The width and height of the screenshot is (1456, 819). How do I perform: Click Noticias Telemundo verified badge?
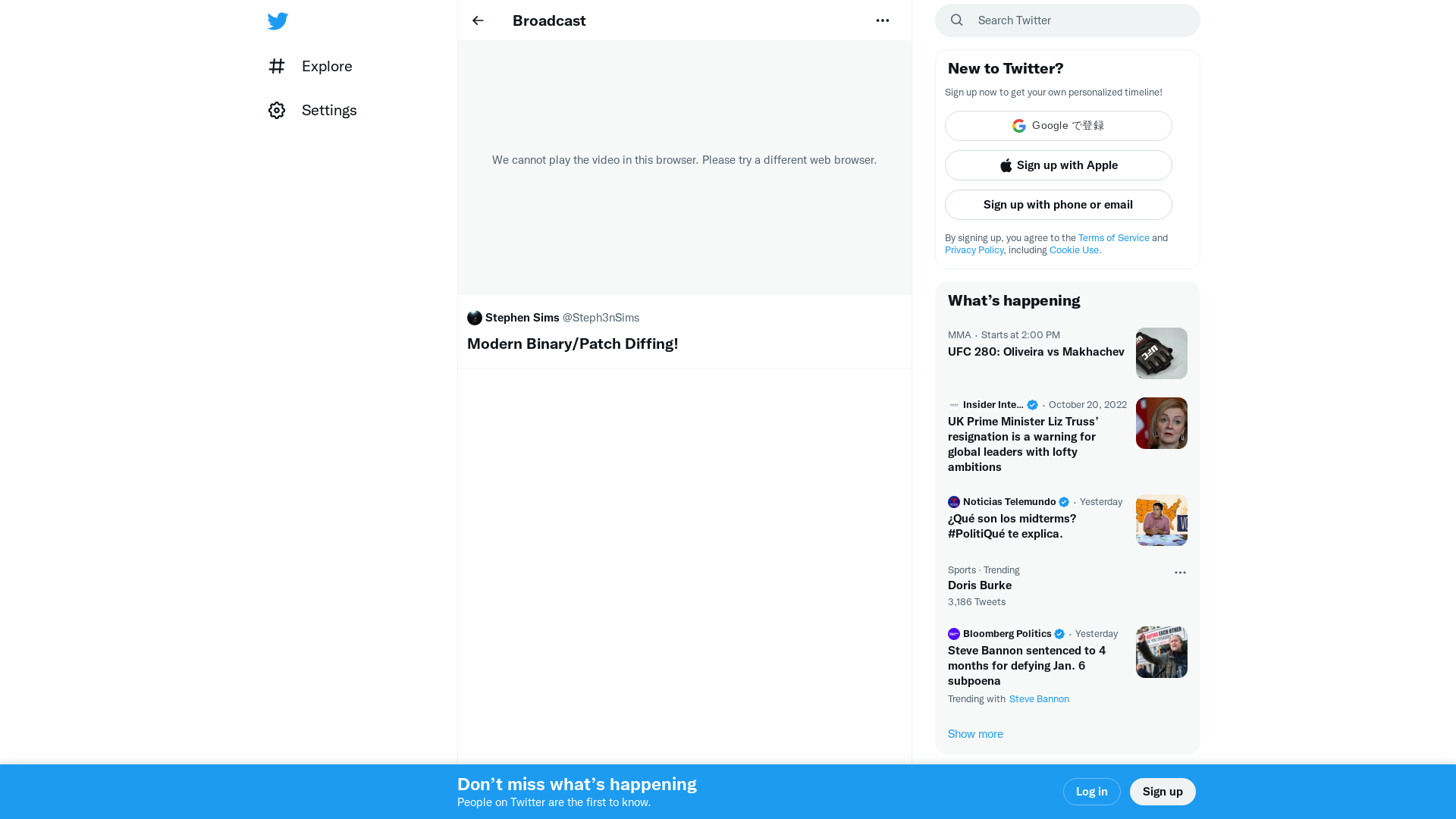[1063, 501]
